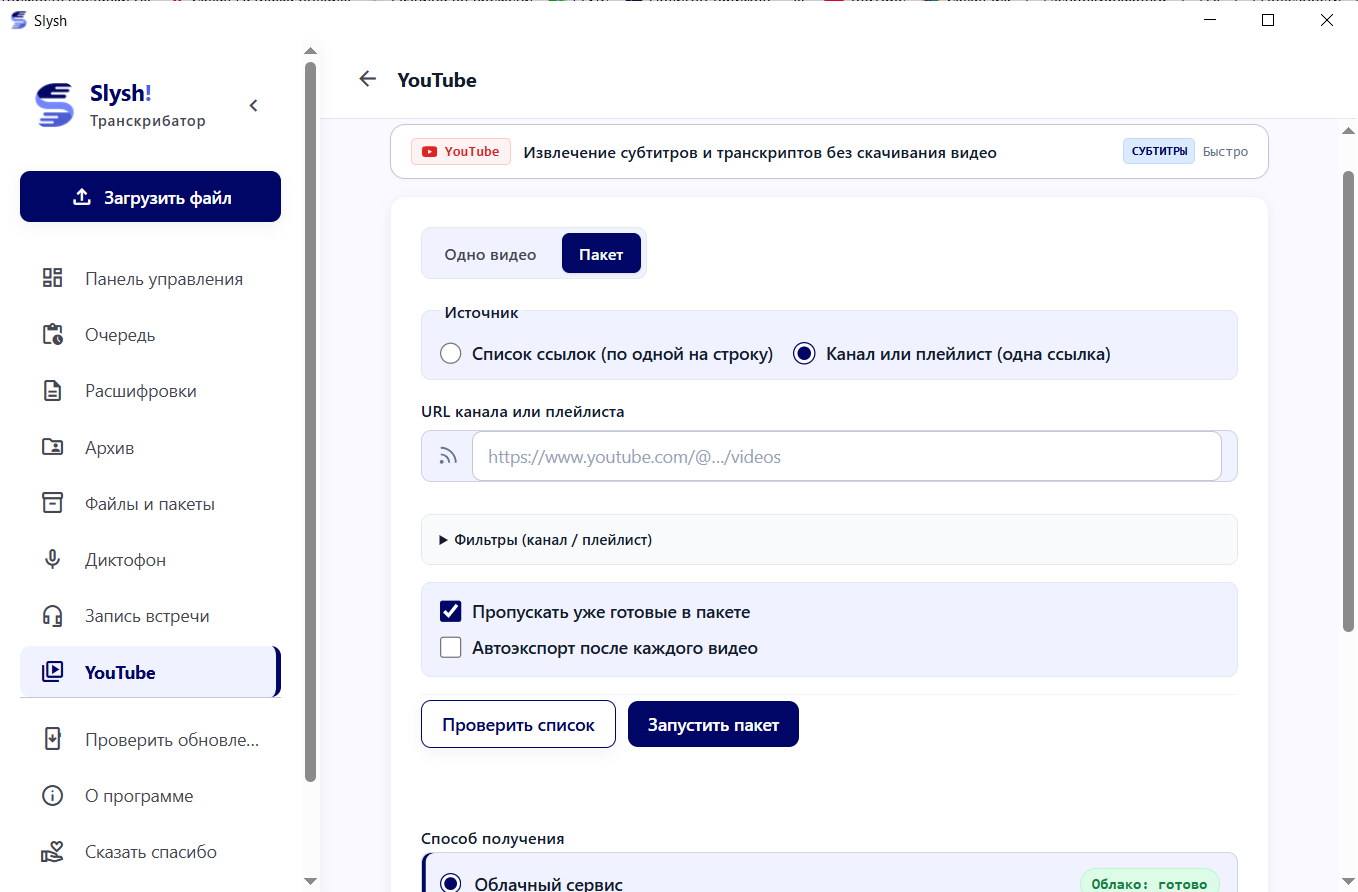Open Архив in the sidebar menu
Viewport: 1358px width, 892px height.
click(150, 447)
